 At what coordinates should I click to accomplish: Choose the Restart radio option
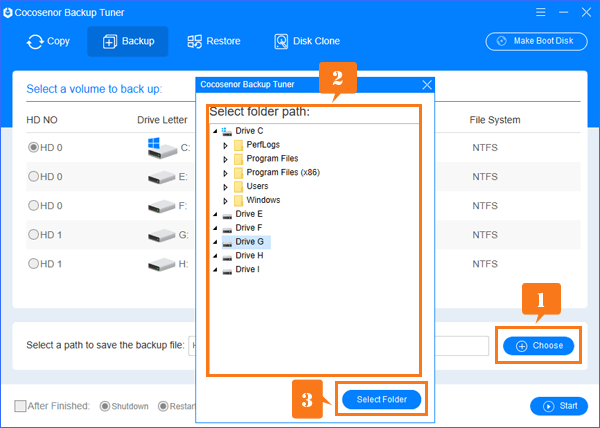(163, 406)
